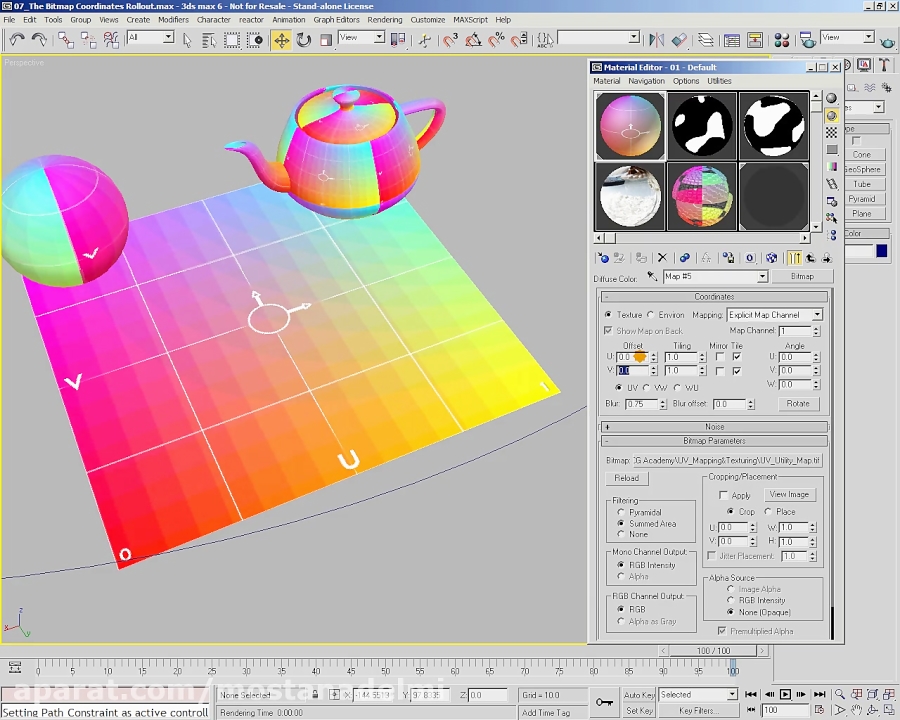Open the Map #5 name dropdown
900x720 pixels.
click(761, 277)
